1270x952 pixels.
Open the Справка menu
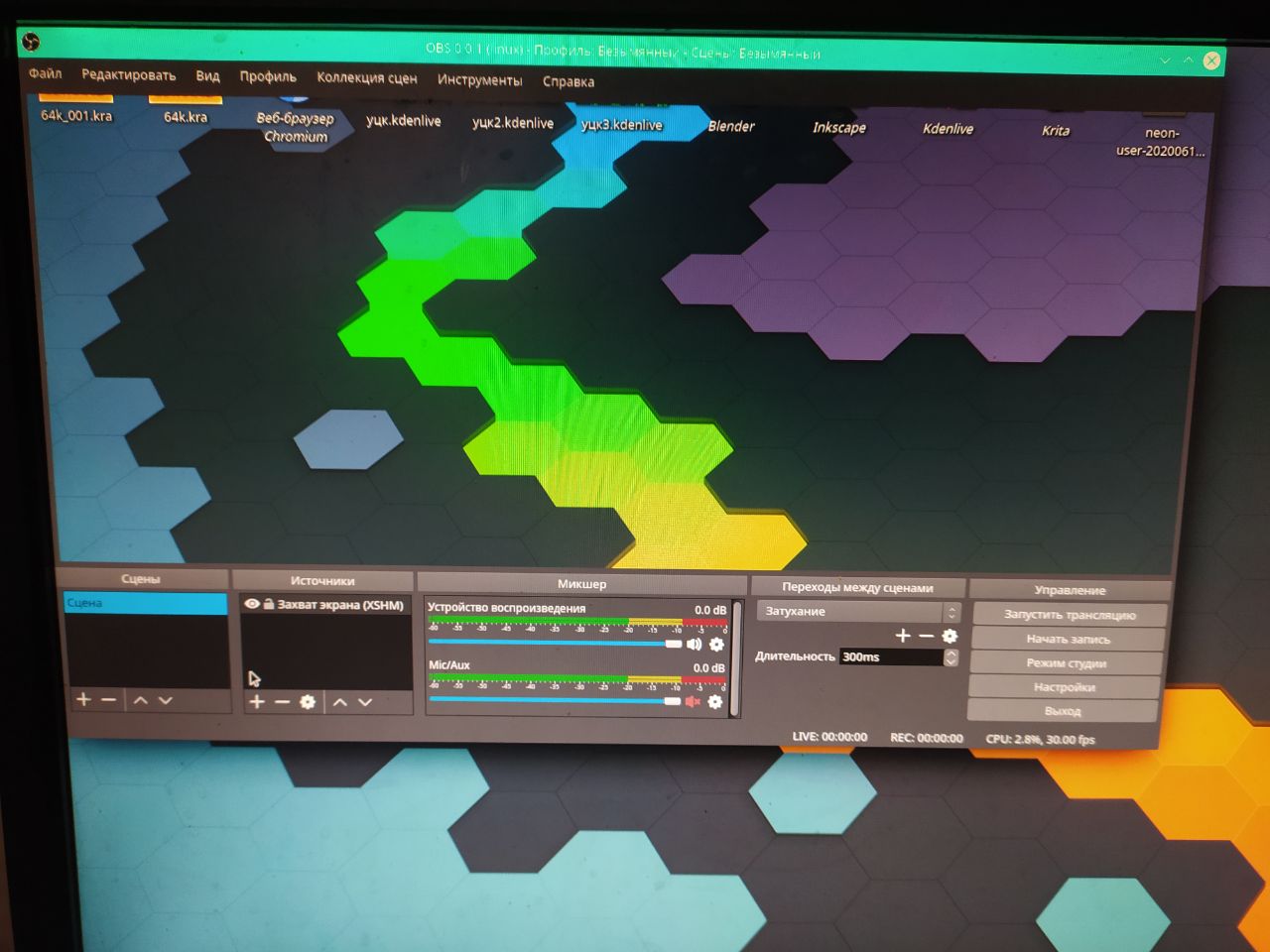tap(569, 82)
